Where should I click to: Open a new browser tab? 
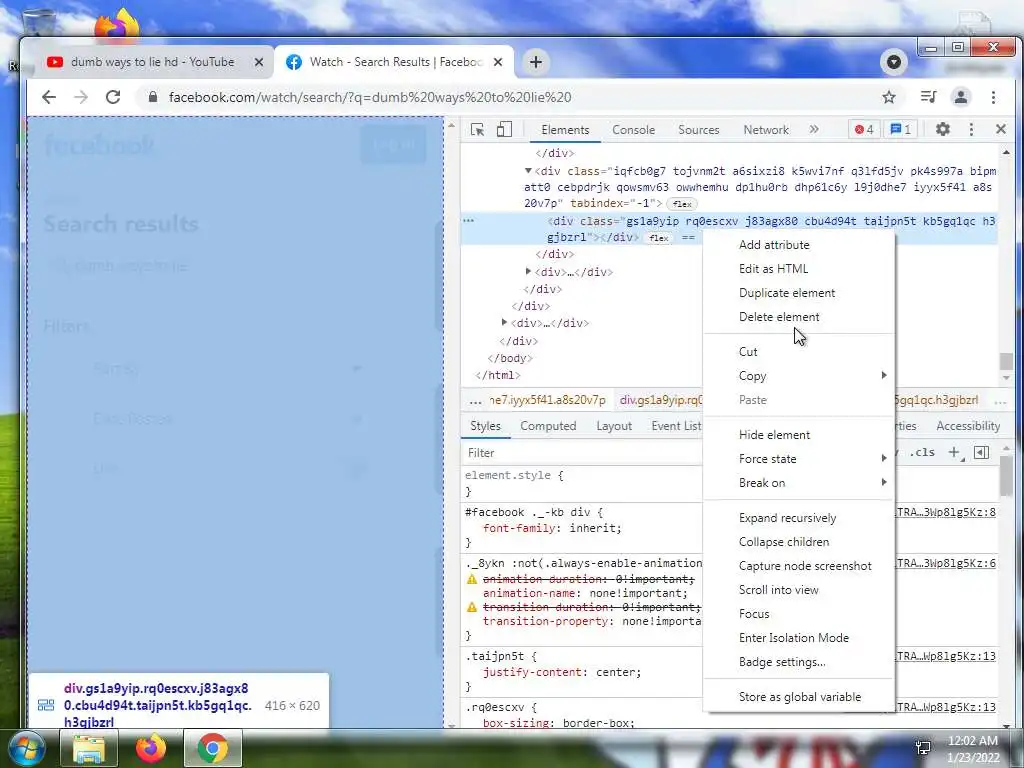pos(536,62)
